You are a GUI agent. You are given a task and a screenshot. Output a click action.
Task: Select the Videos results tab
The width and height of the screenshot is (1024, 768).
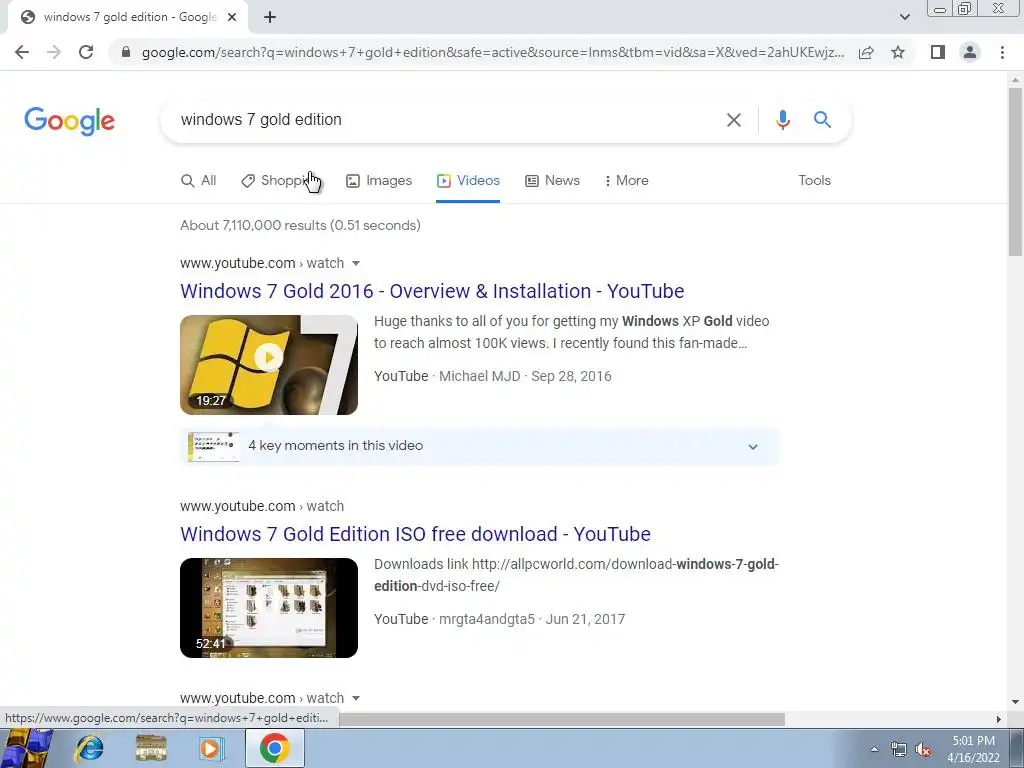468,181
